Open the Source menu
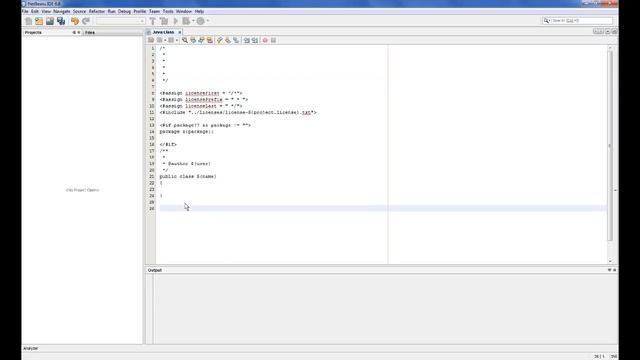640x360 pixels. [x=80, y=11]
